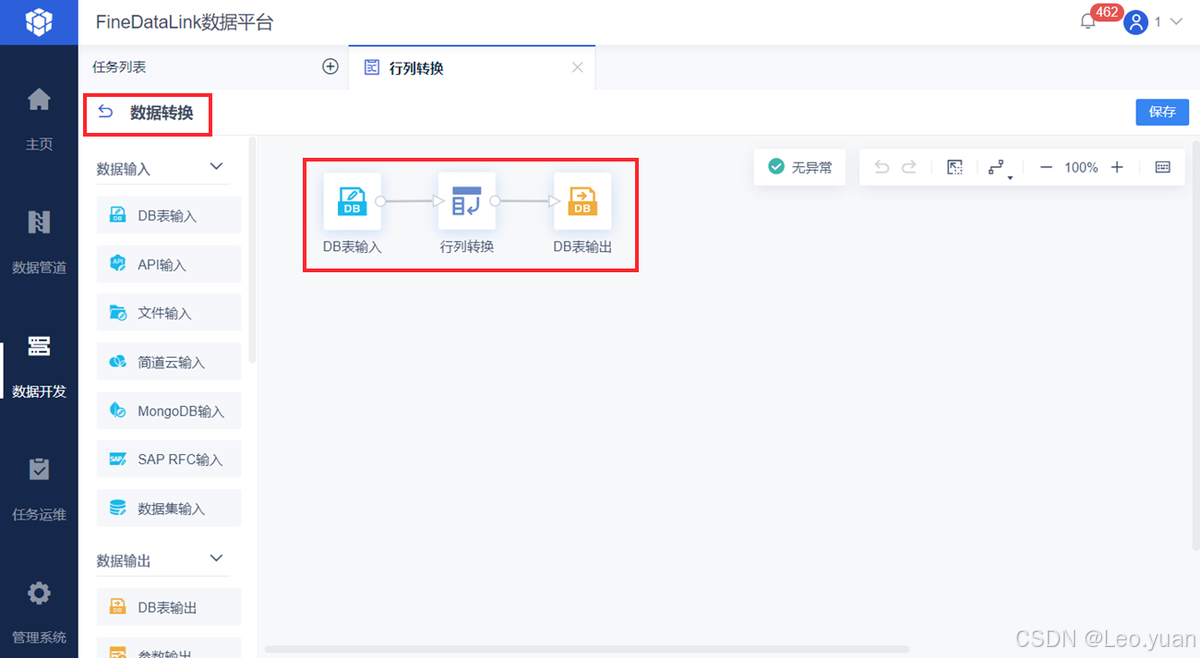Zoom out with minus button
The width and height of the screenshot is (1200, 658).
pyautogui.click(x=1046, y=167)
